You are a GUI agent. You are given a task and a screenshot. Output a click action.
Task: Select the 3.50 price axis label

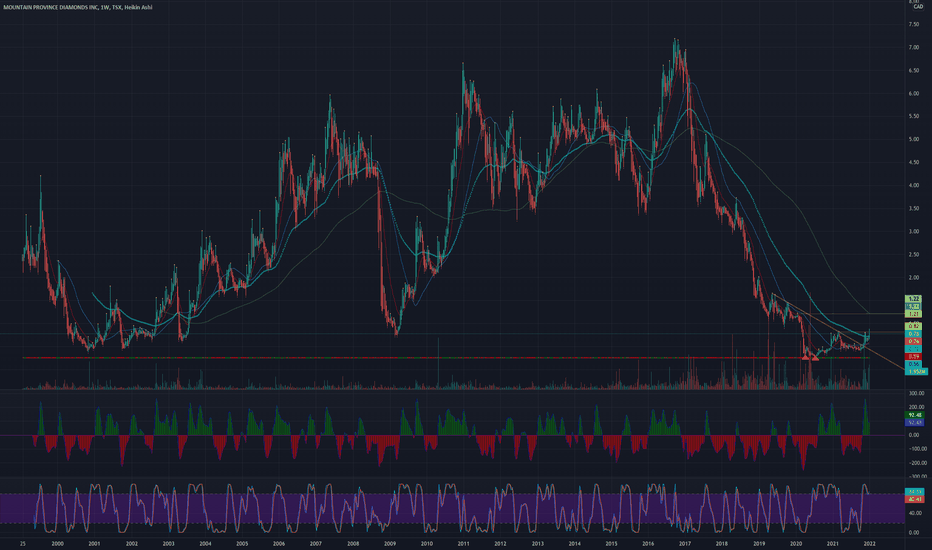point(913,209)
